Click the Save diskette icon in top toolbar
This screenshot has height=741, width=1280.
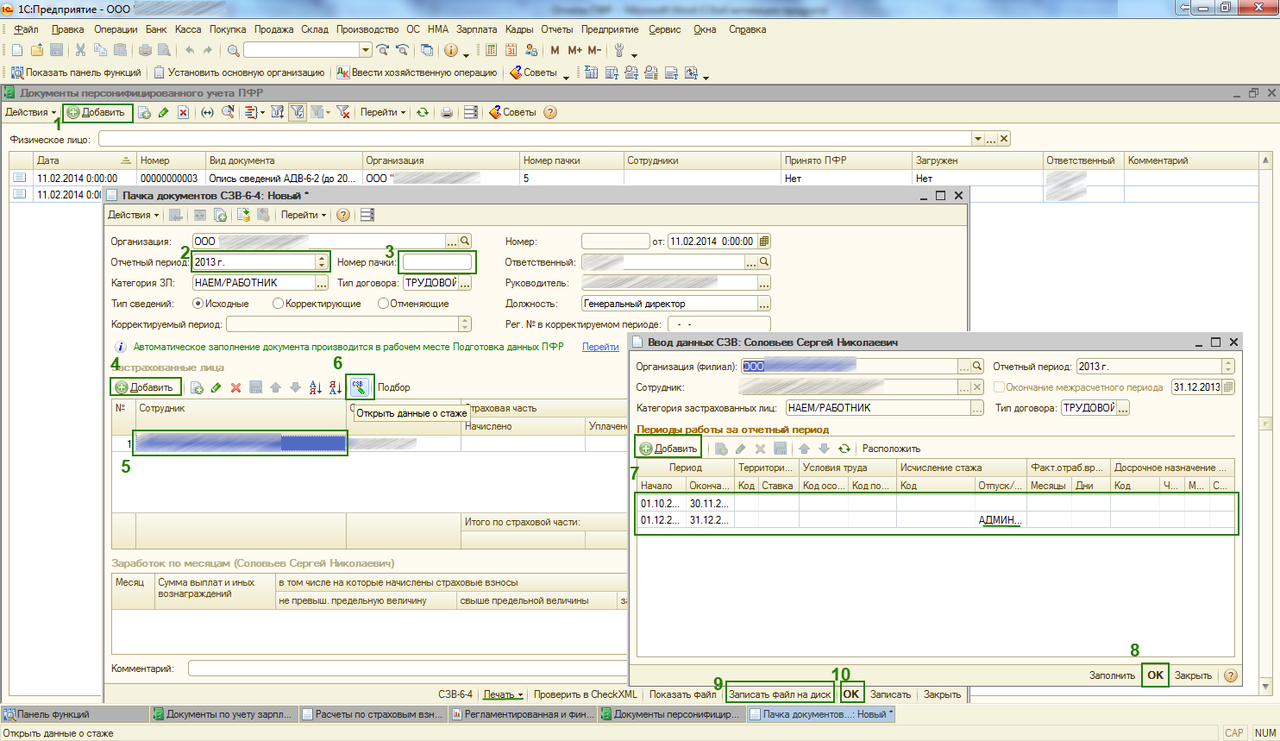56,50
